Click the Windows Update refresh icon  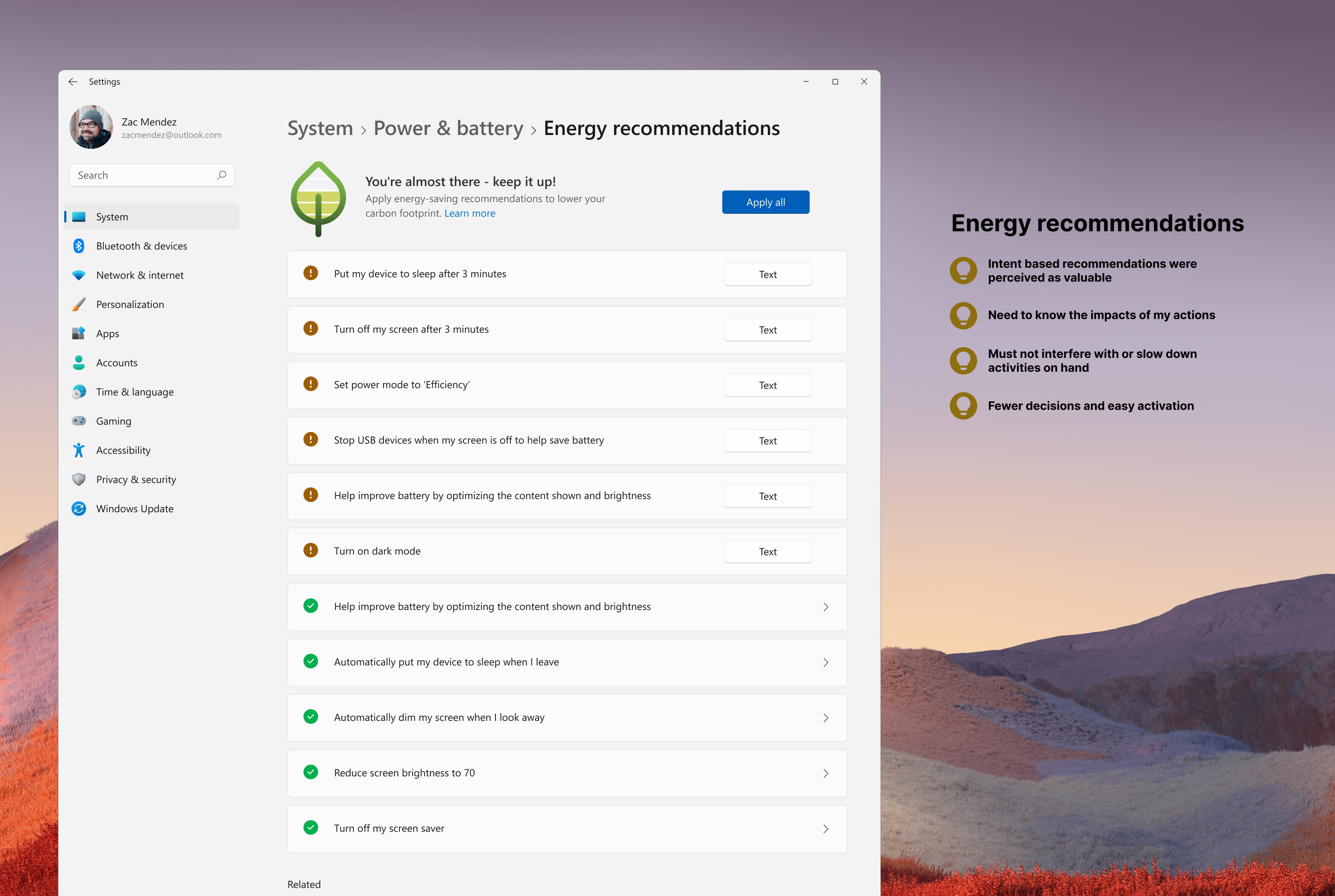point(79,509)
